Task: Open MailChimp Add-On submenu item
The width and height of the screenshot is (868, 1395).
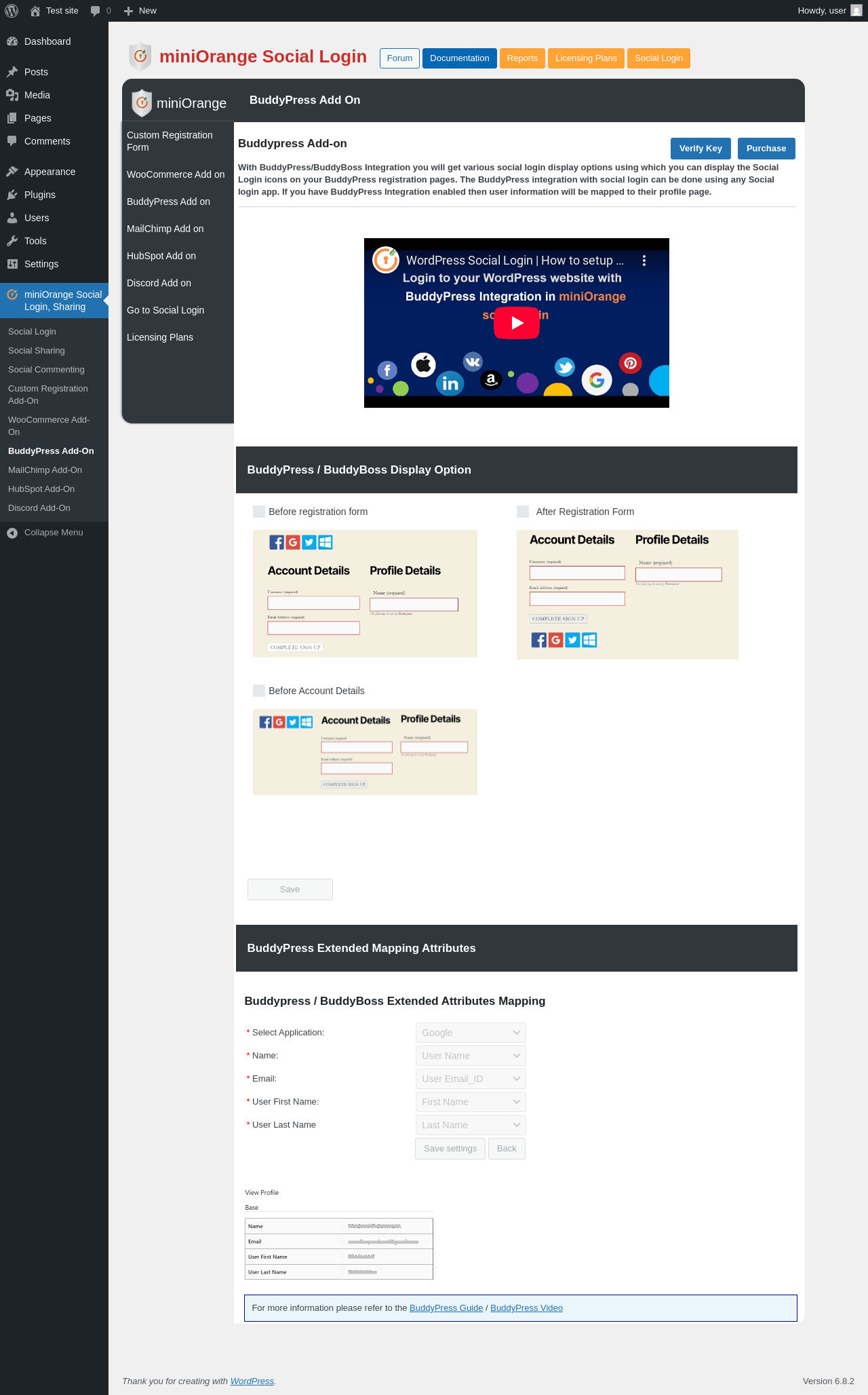Action: click(45, 470)
